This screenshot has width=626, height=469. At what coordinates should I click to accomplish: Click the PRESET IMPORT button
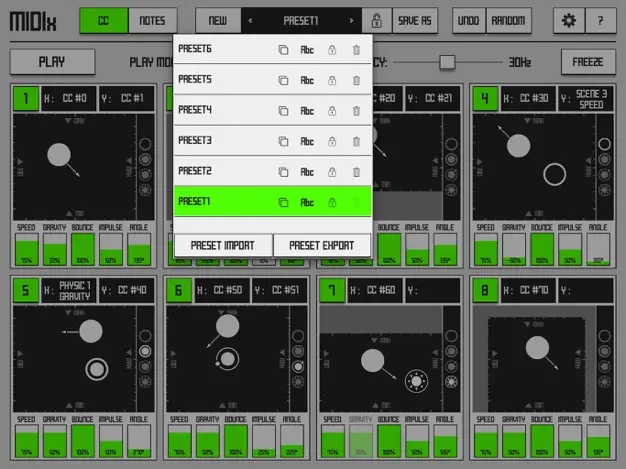point(223,245)
